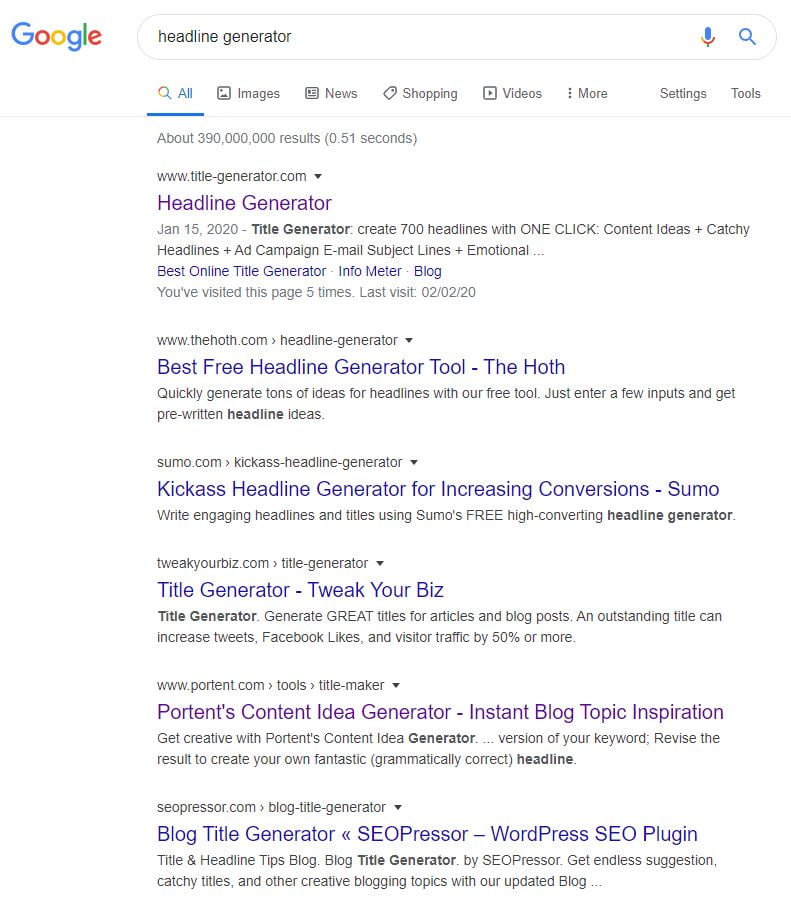The image size is (791, 905).
Task: Click the Shopping tab tag icon
Action: [x=390, y=93]
